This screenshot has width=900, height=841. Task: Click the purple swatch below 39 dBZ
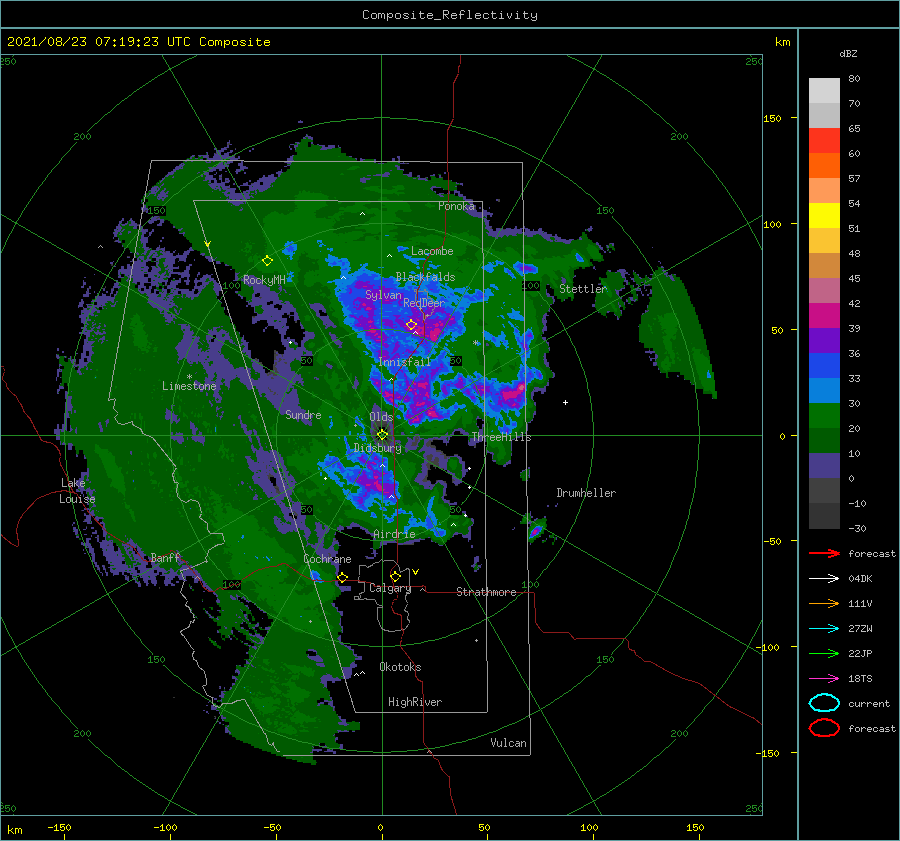[824, 340]
